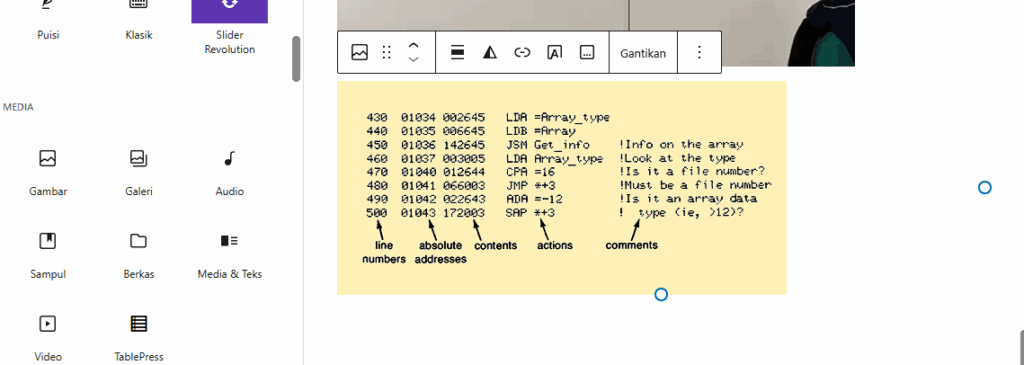1024x365 pixels.
Task: Open the align options dropdown
Action: click(457, 53)
